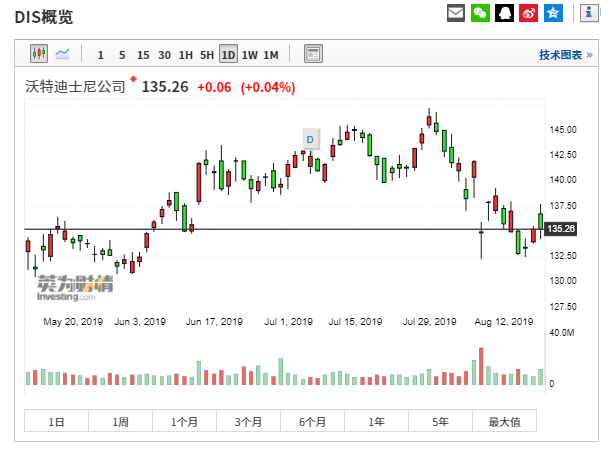Open the chart layout table icon

(x=313, y=54)
